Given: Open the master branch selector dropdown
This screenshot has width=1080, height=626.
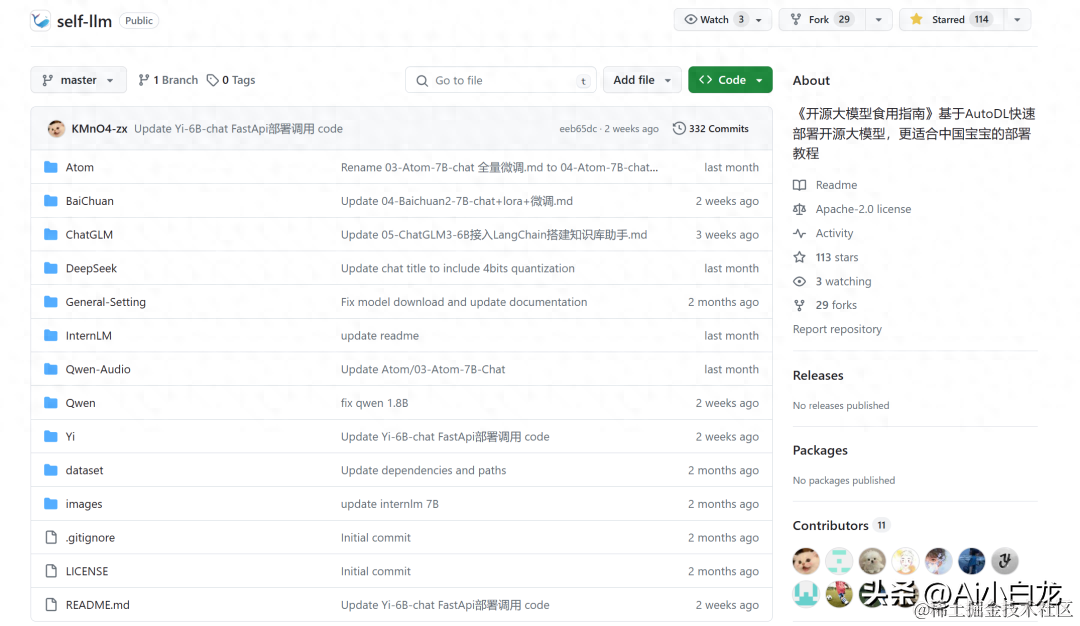Looking at the screenshot, I should point(79,80).
